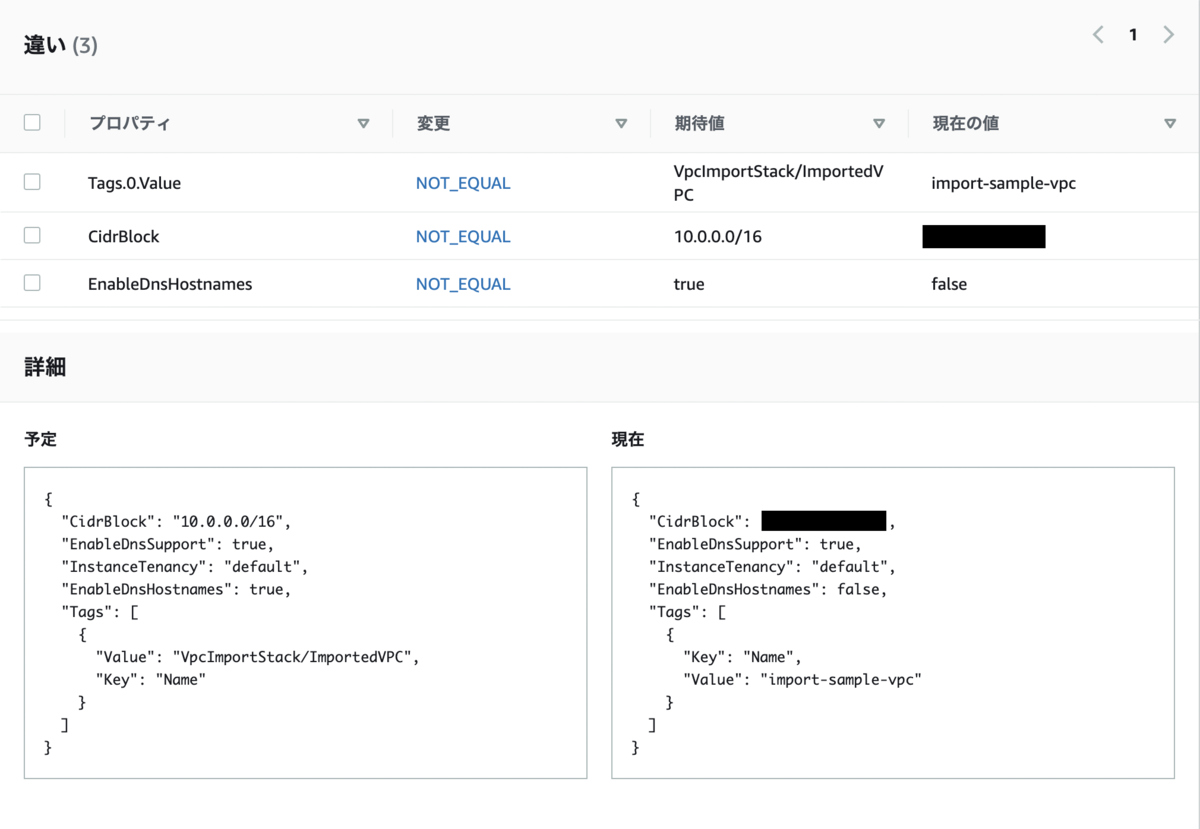The image size is (1200, 829).
Task: Click sort arrow in 期待値 column
Action: 879,124
